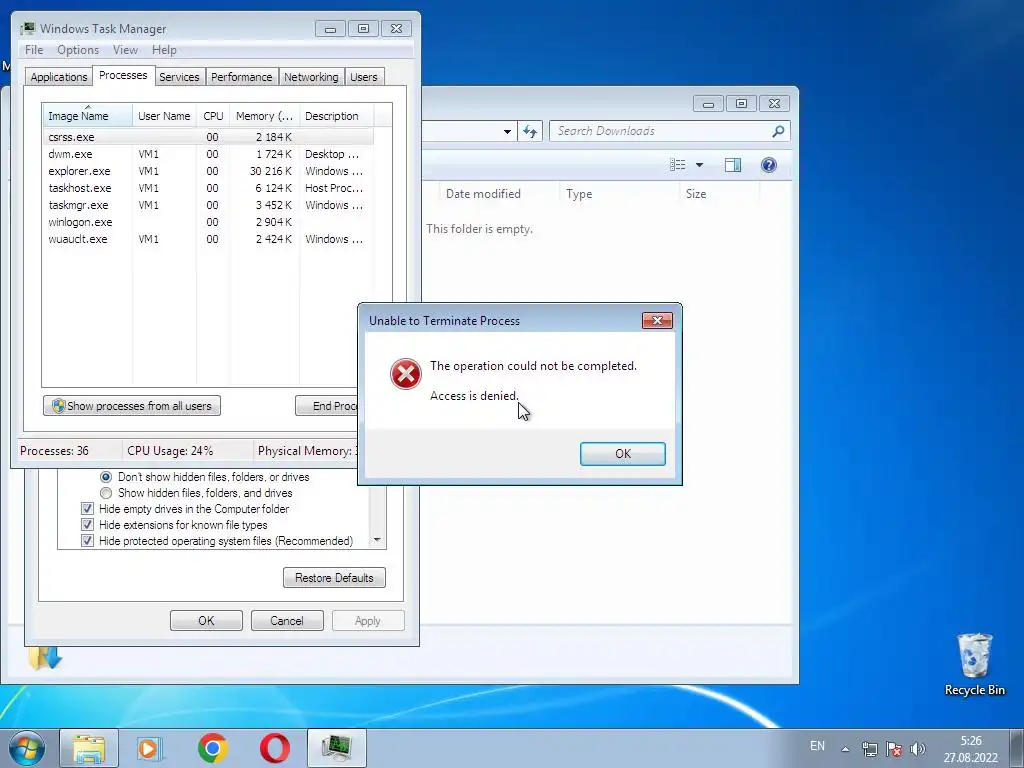The image size is (1024, 768).
Task: Open the View menu in Task Manager
Action: [x=125, y=50]
